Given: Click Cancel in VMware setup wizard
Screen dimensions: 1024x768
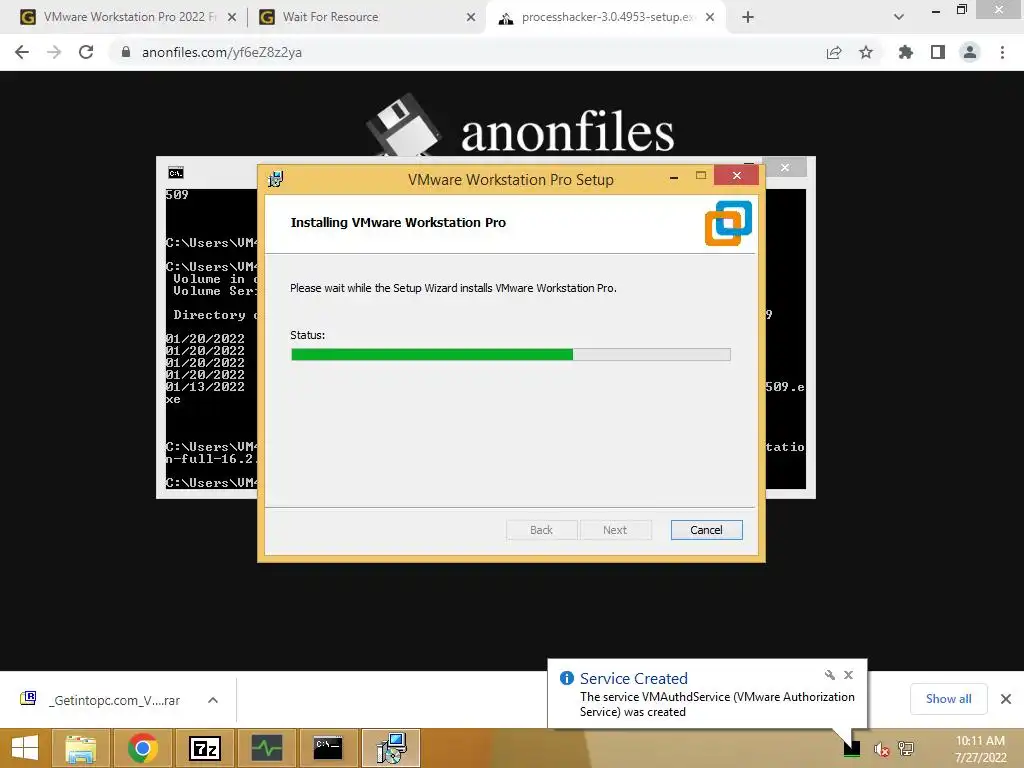Looking at the screenshot, I should (x=707, y=530).
